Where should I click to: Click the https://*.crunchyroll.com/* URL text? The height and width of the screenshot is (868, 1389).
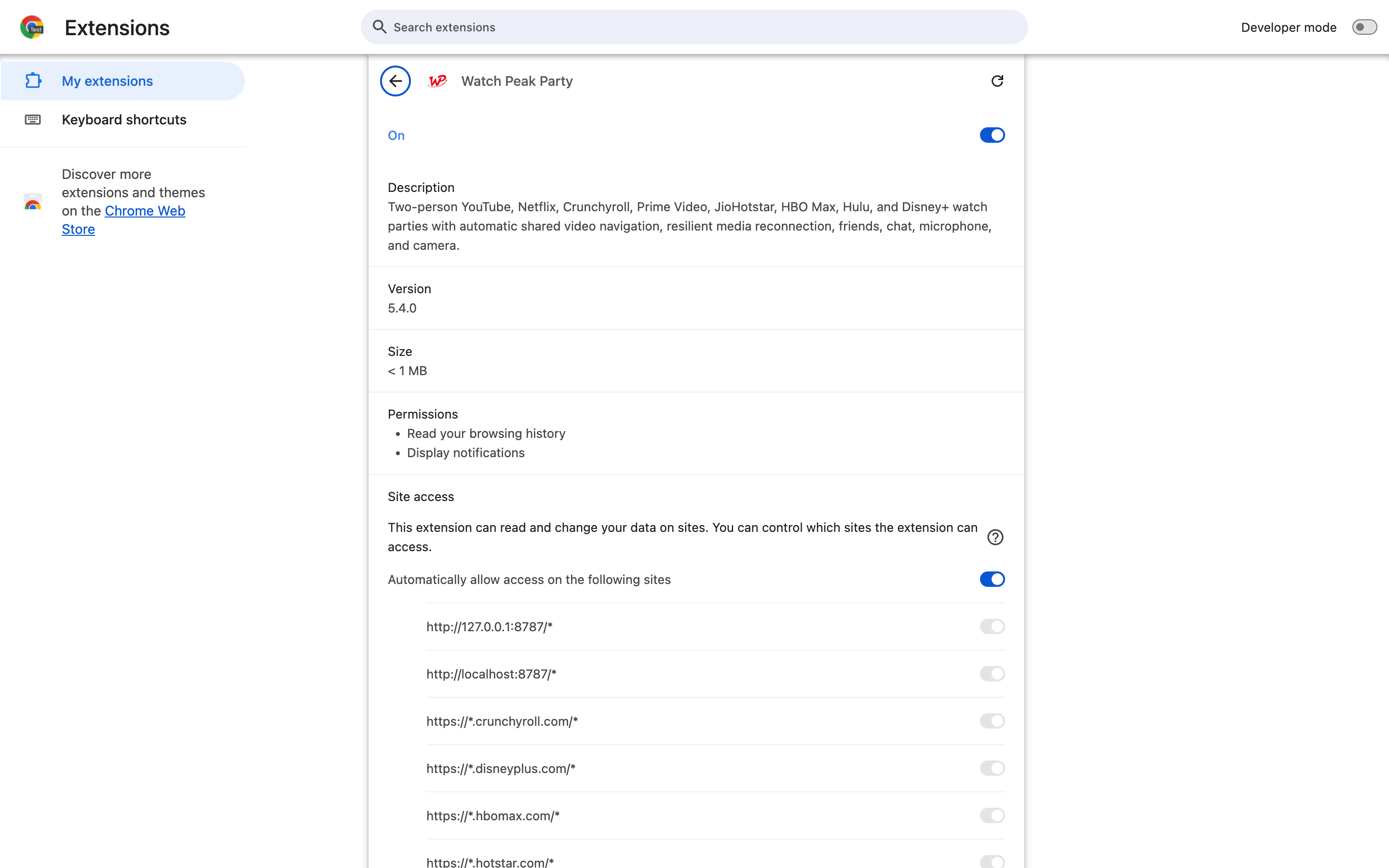502,721
